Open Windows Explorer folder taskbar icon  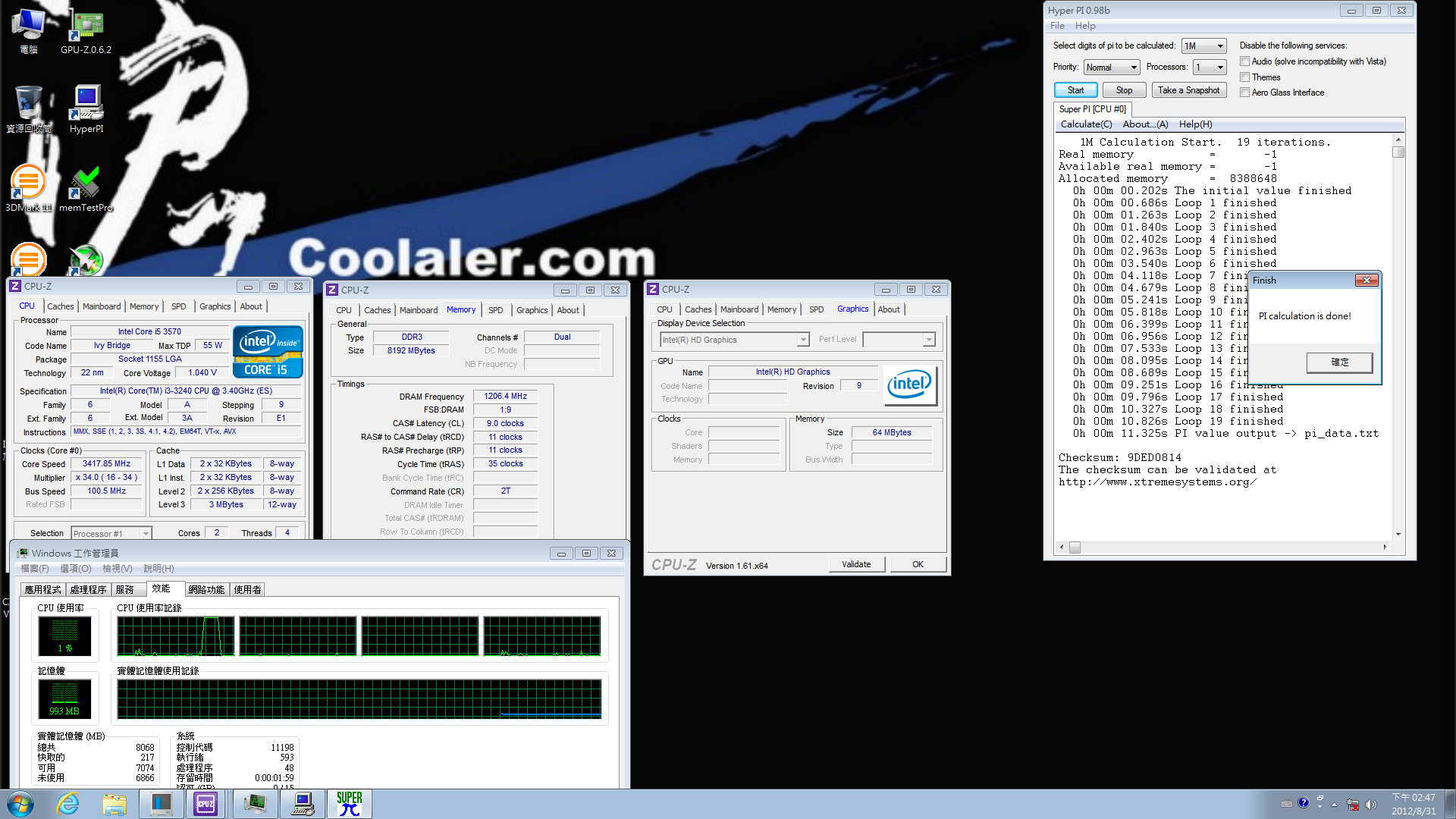pyautogui.click(x=115, y=804)
